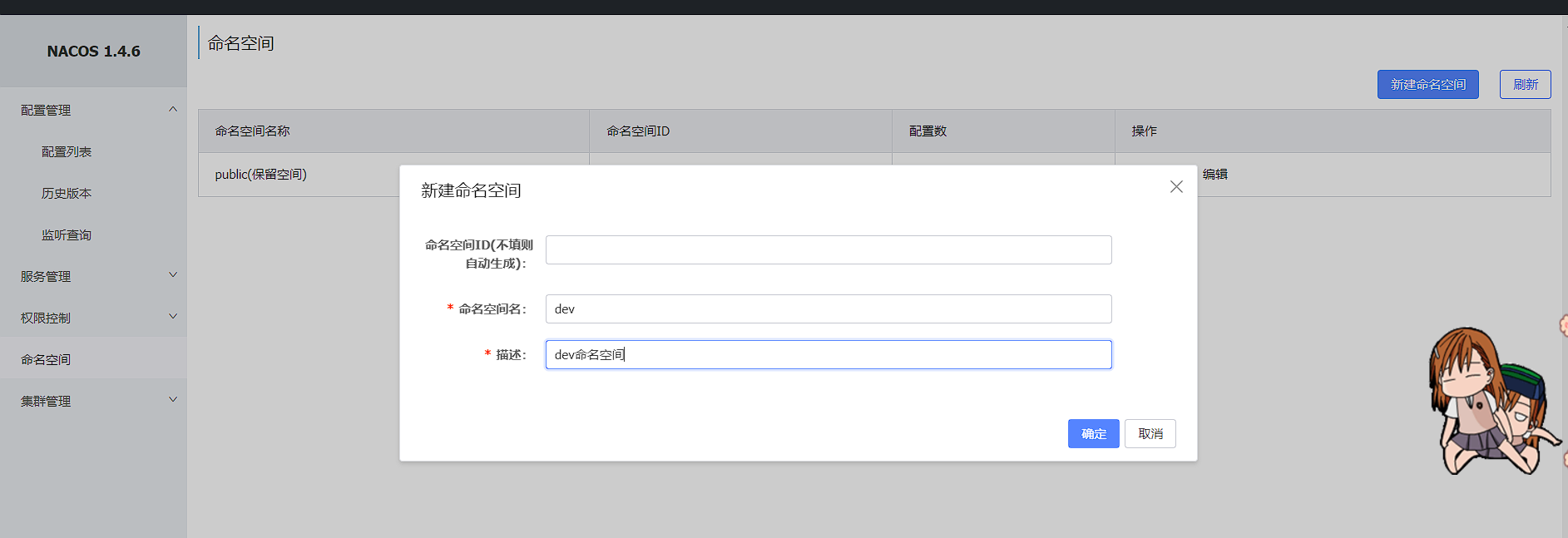Open 历史版本 in the sidebar

(67, 194)
